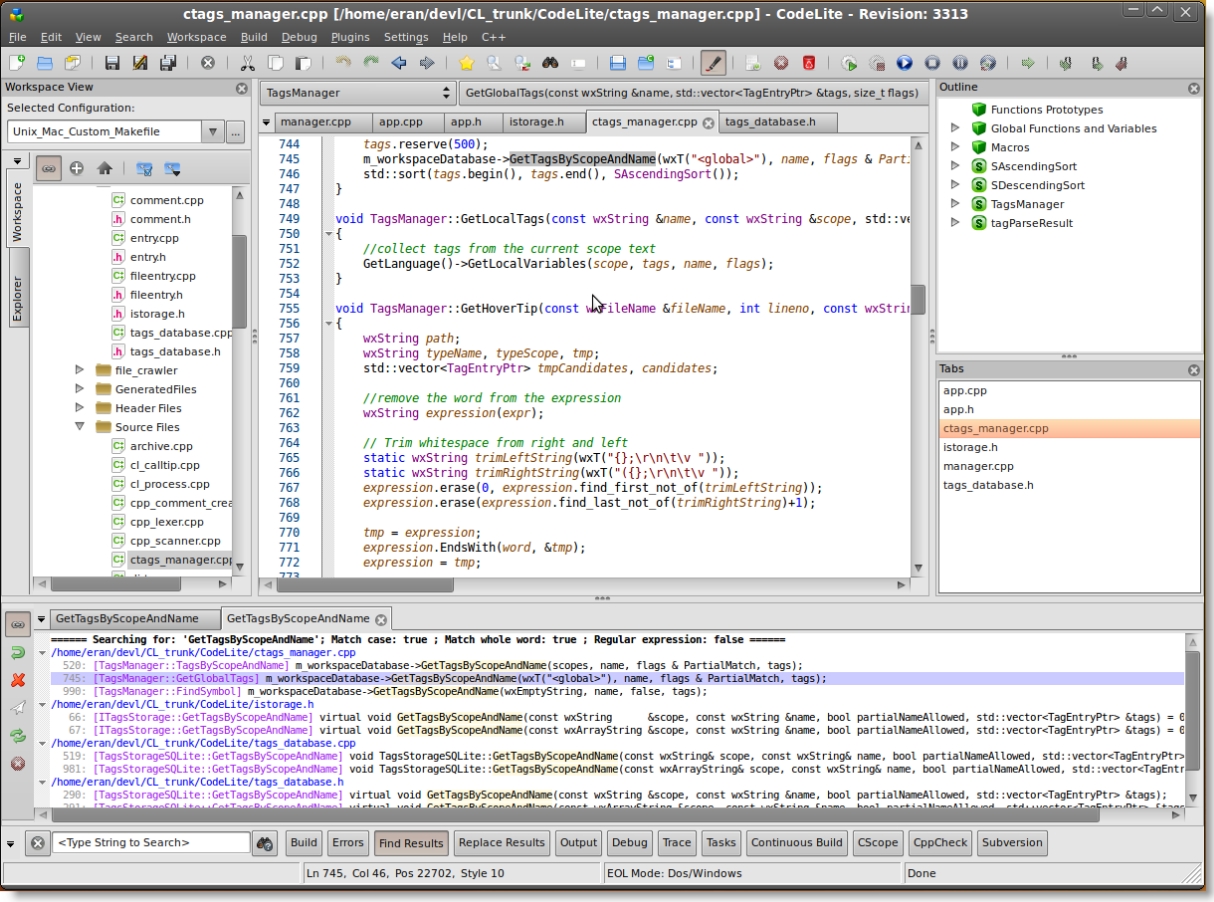Switch to the tags_database.h editor tab
Screen dimensions: 1214x902
point(769,122)
